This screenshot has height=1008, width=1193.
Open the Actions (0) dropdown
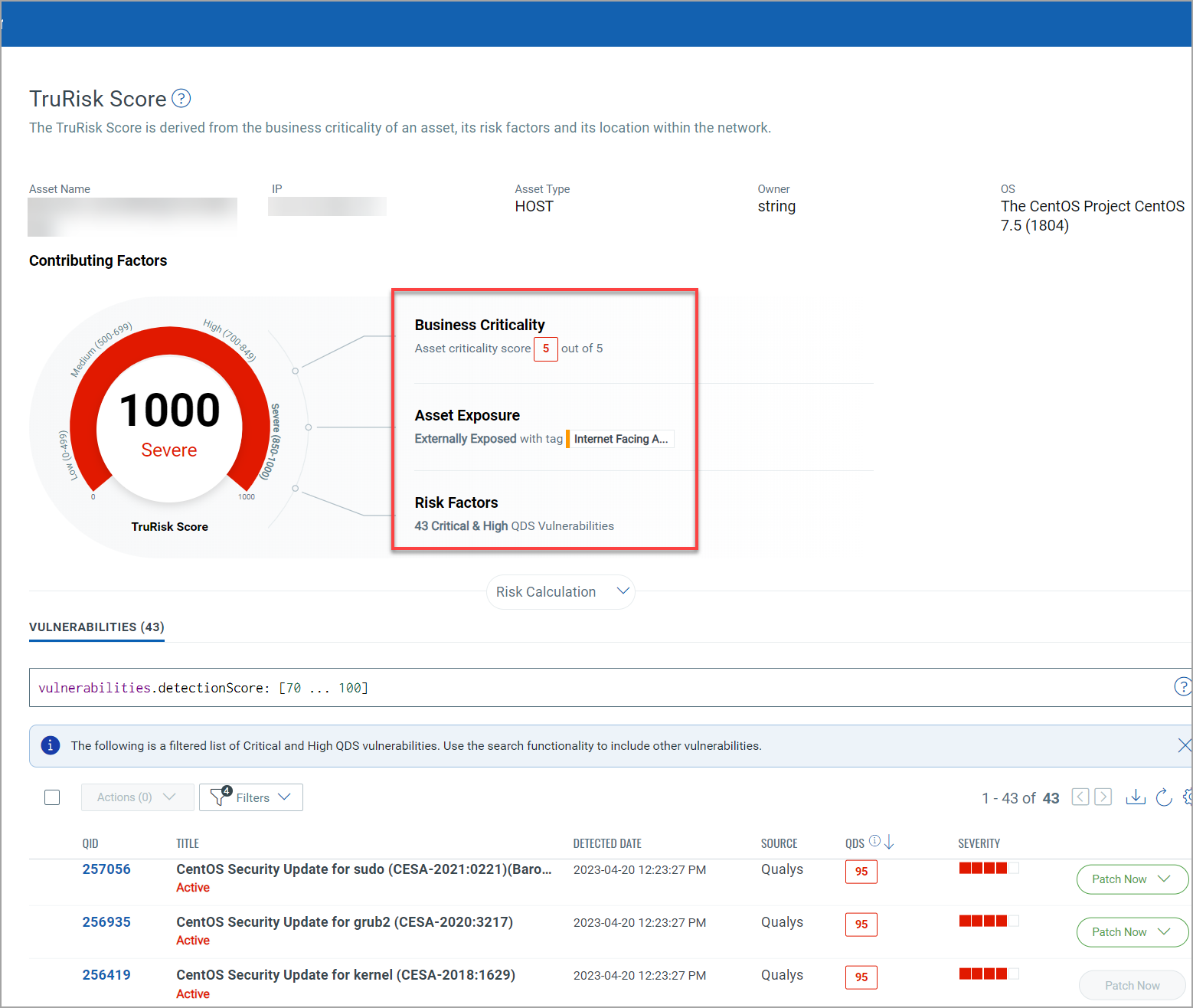coord(137,797)
